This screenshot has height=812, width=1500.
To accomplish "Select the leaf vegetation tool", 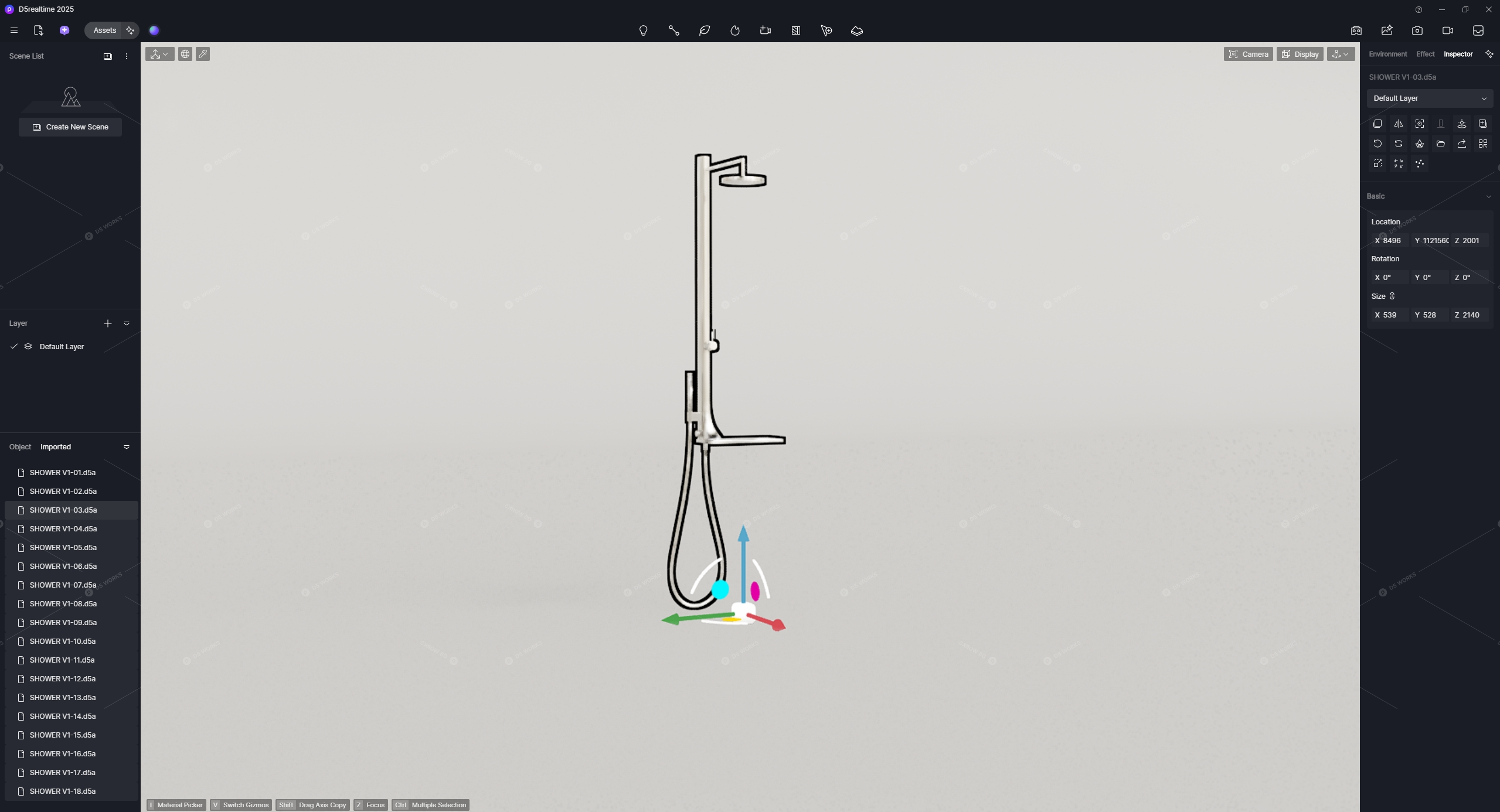I will click(704, 30).
